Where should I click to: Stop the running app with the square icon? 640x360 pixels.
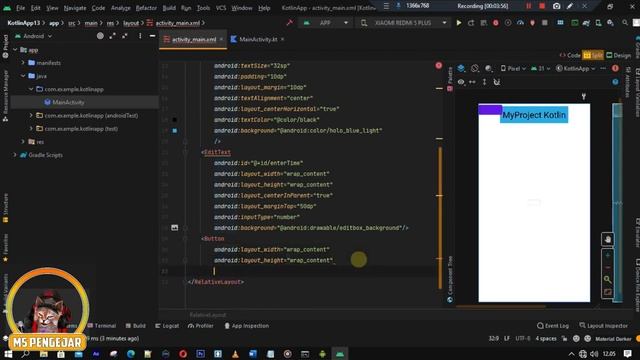point(544,23)
